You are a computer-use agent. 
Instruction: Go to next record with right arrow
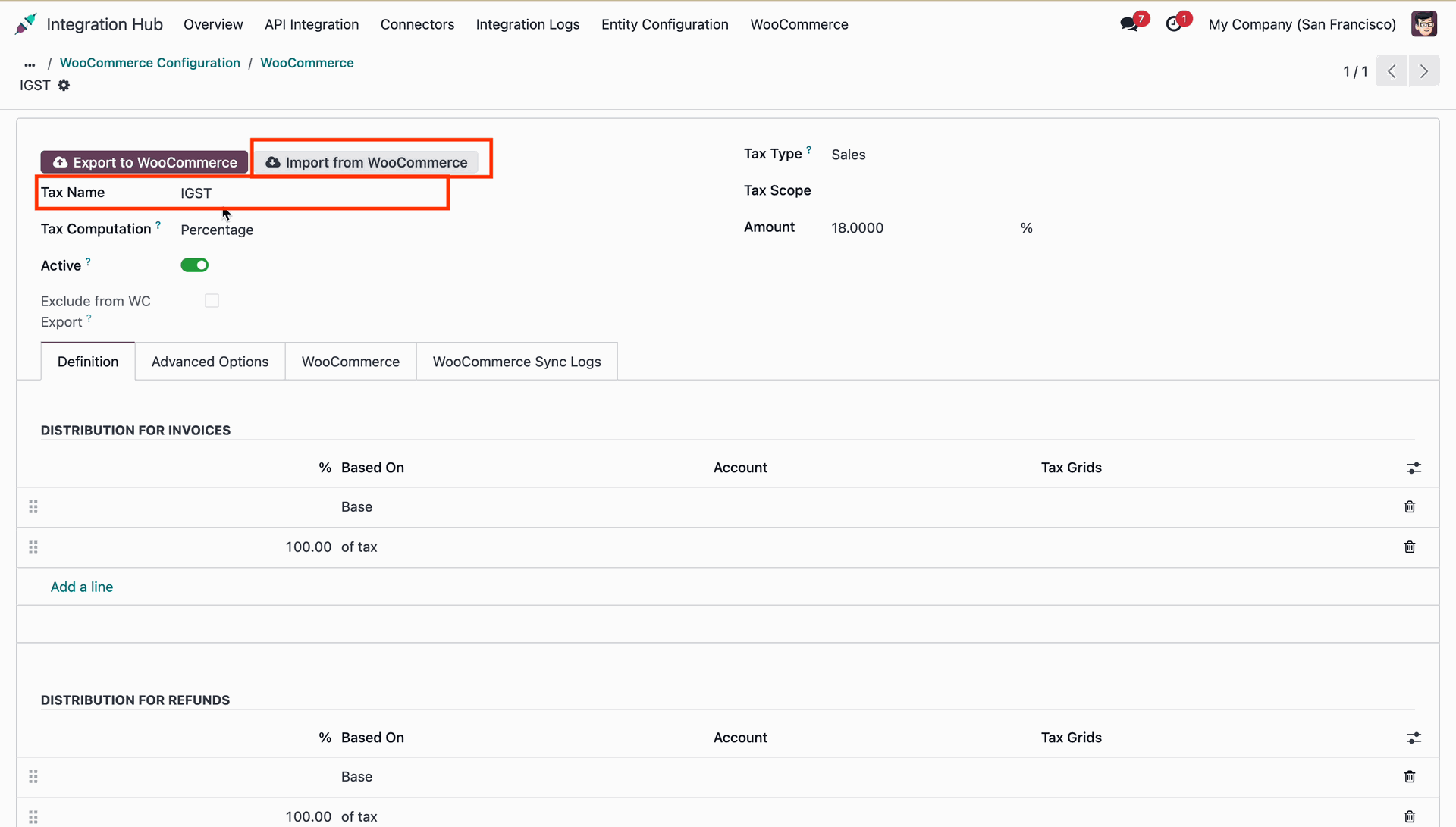[1424, 71]
